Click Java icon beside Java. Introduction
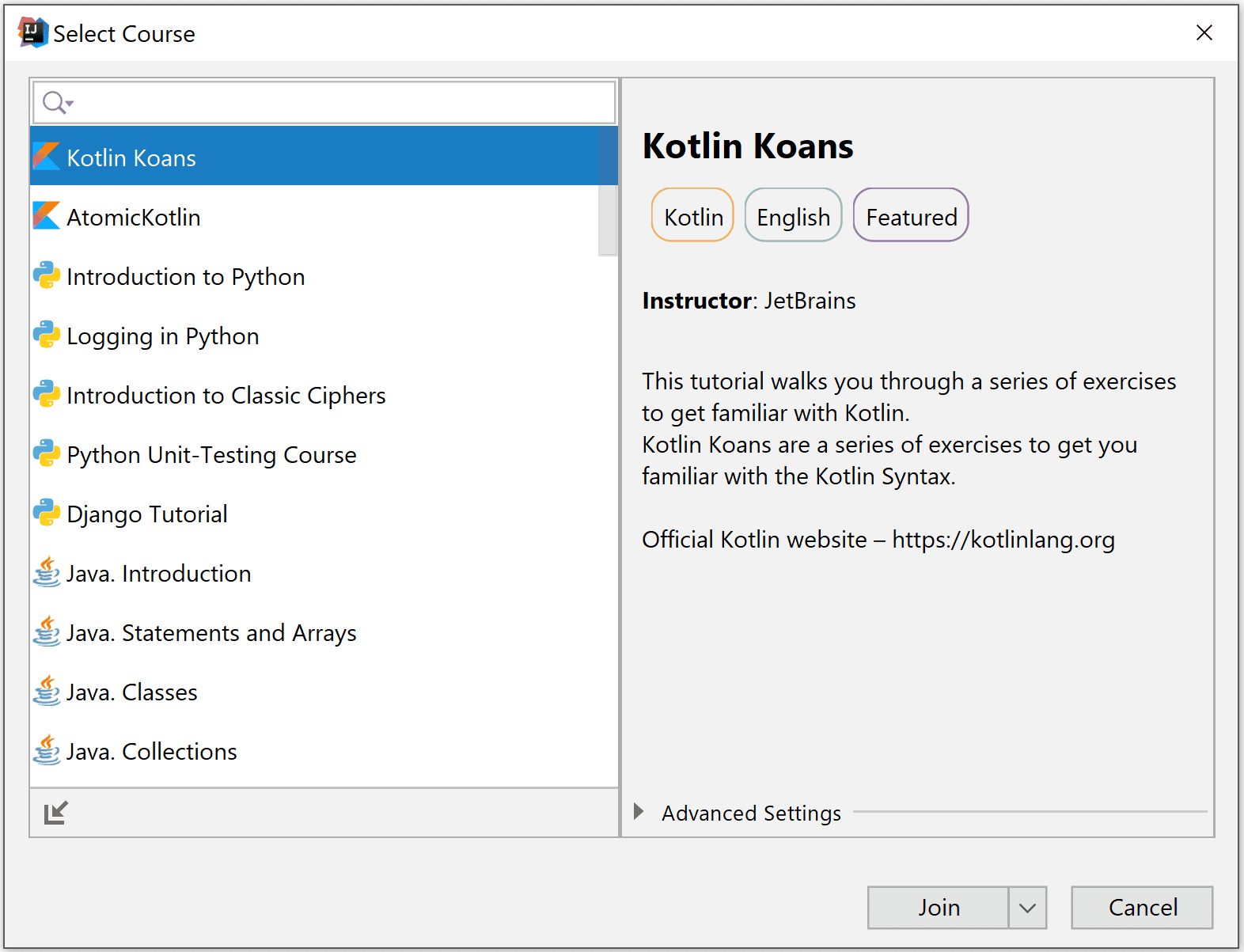This screenshot has width=1244, height=952. coord(47,572)
